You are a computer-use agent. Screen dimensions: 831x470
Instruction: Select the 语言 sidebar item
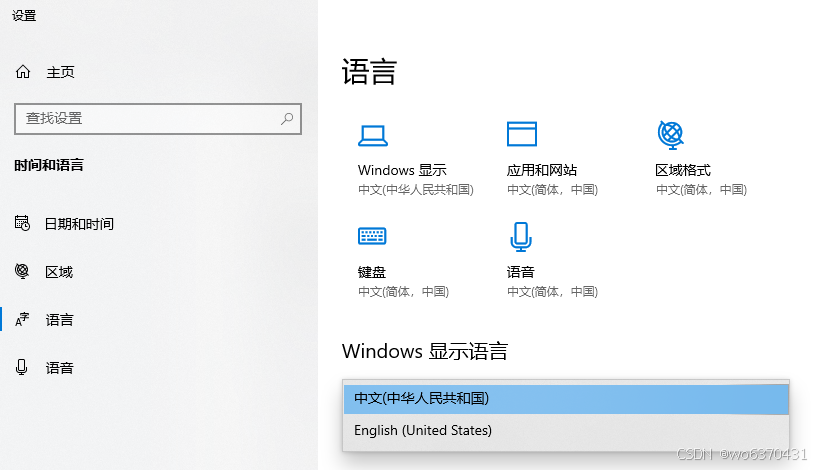[x=59, y=320]
